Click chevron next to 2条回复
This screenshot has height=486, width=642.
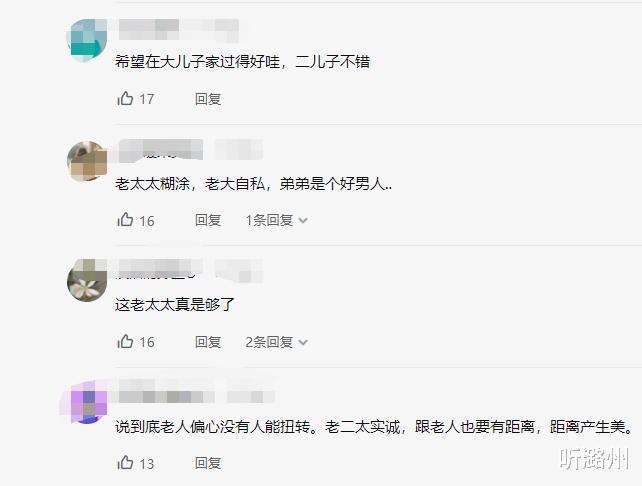pos(303,342)
